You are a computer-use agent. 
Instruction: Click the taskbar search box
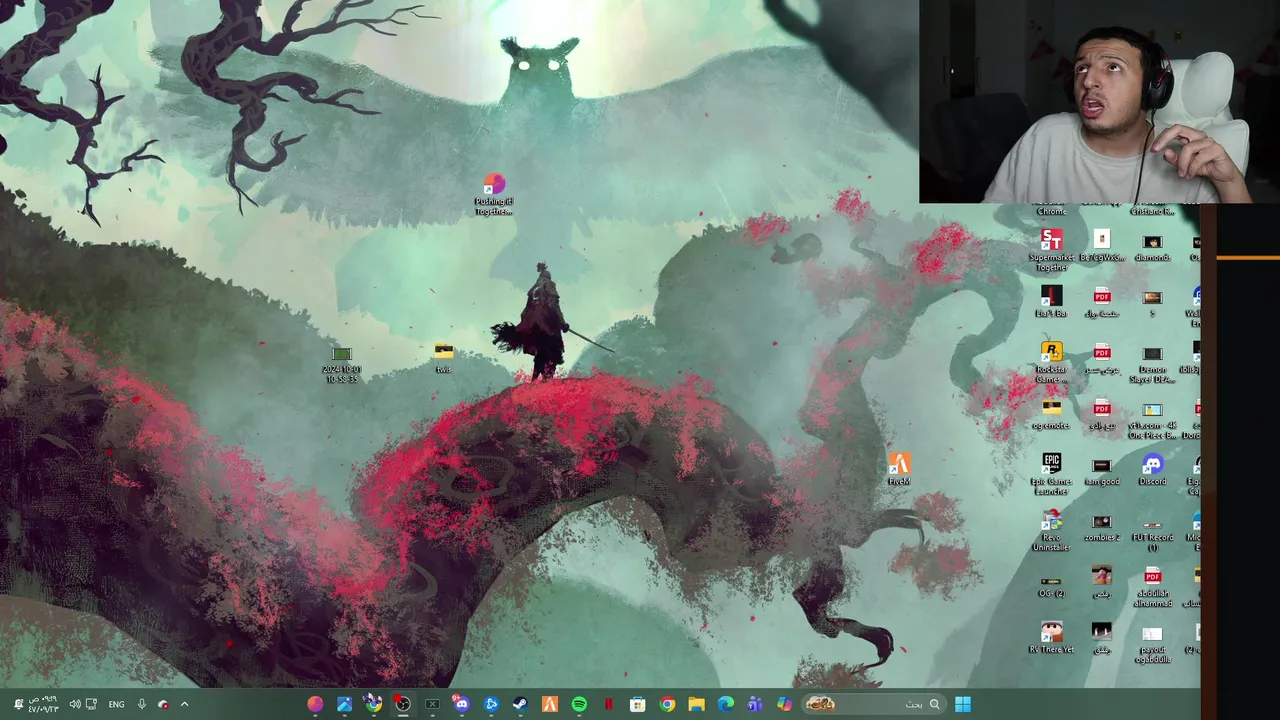pyautogui.click(x=873, y=704)
